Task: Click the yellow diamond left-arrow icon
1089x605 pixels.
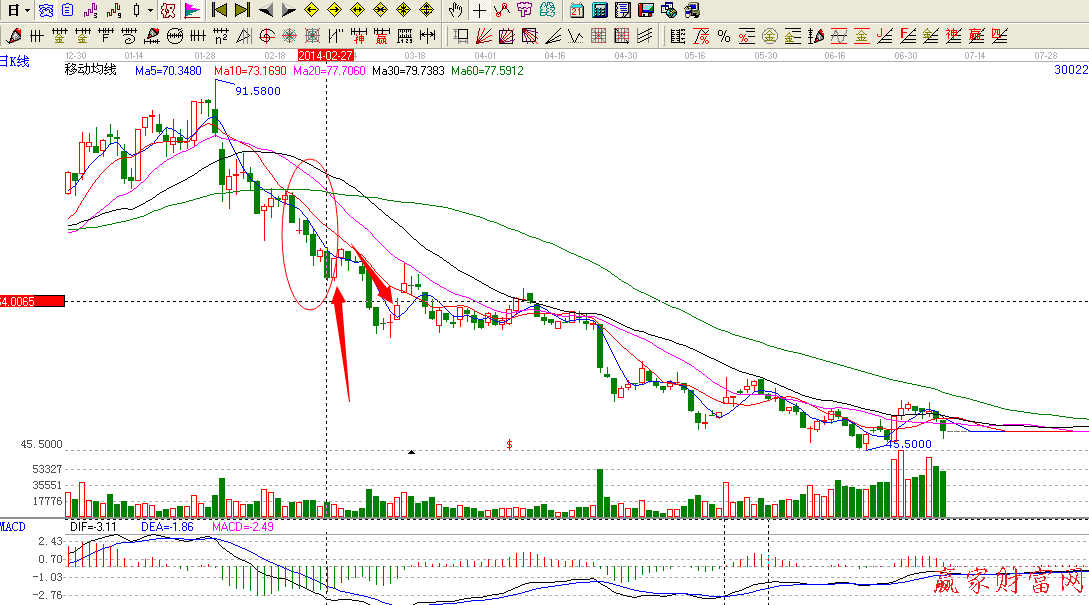Action: pos(311,11)
